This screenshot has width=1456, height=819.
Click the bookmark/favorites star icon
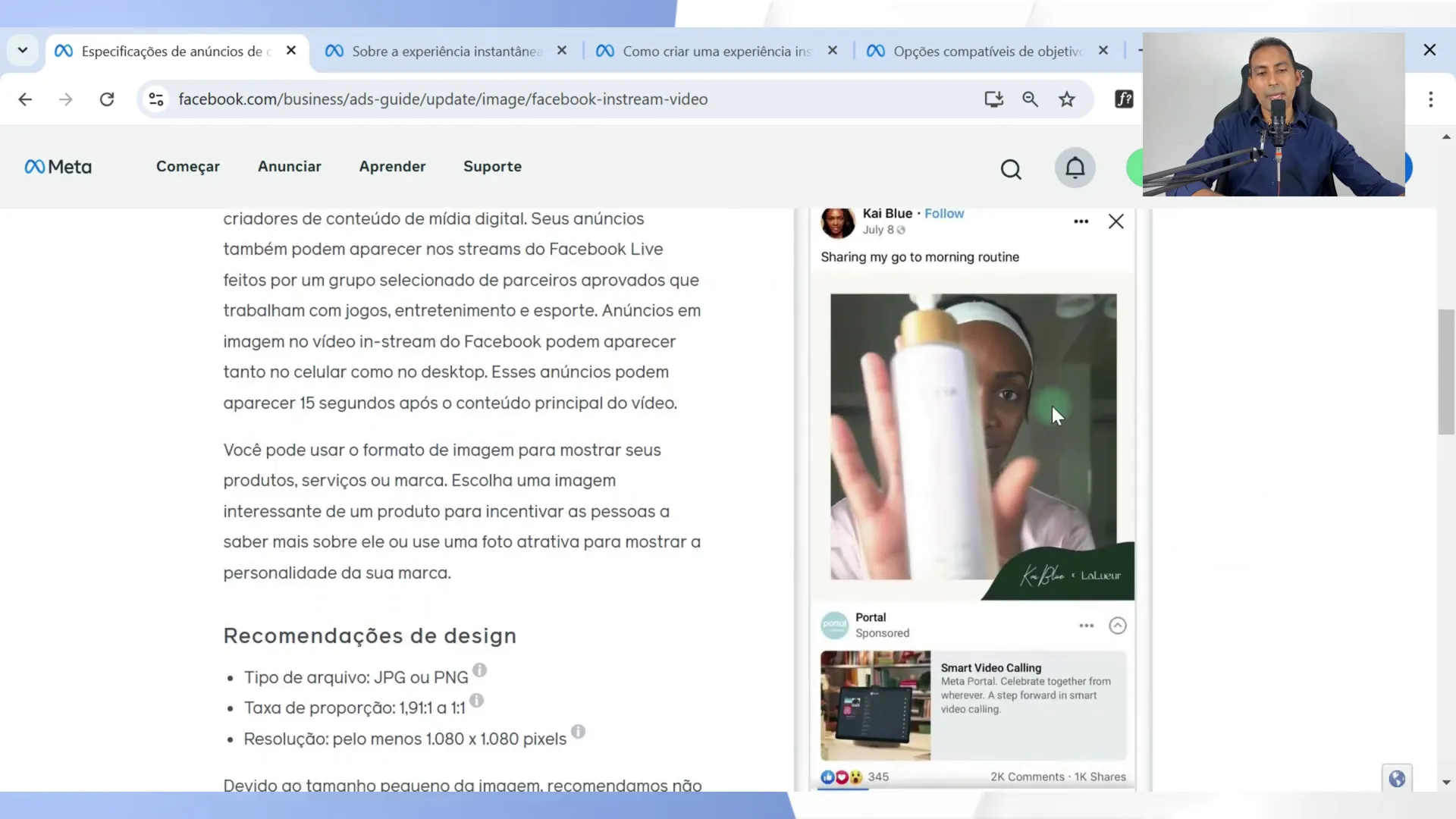point(1067,99)
